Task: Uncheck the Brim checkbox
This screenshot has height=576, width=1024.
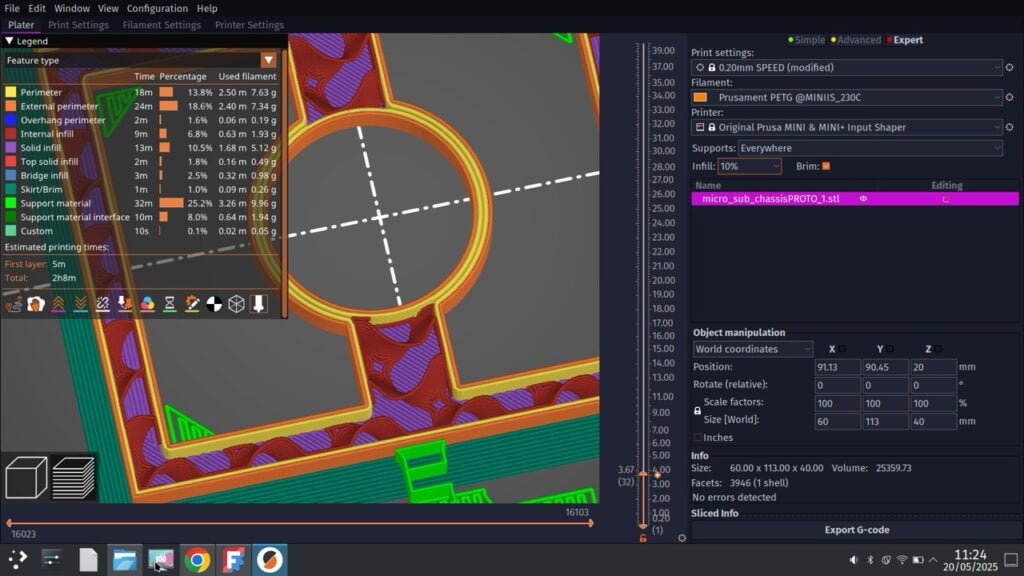Action: click(x=826, y=166)
